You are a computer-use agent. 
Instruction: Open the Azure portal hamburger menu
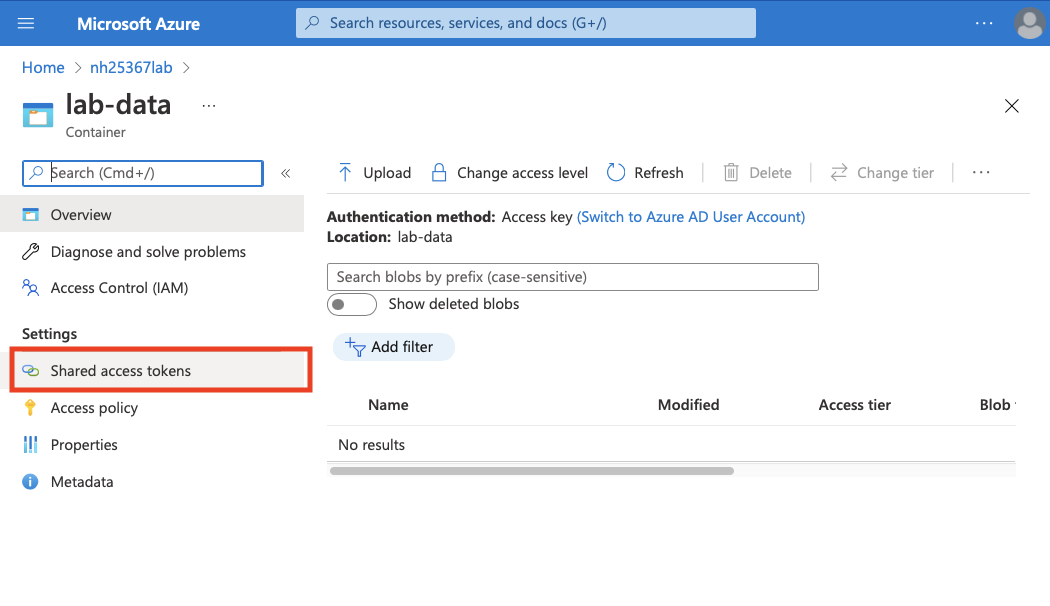[26, 23]
